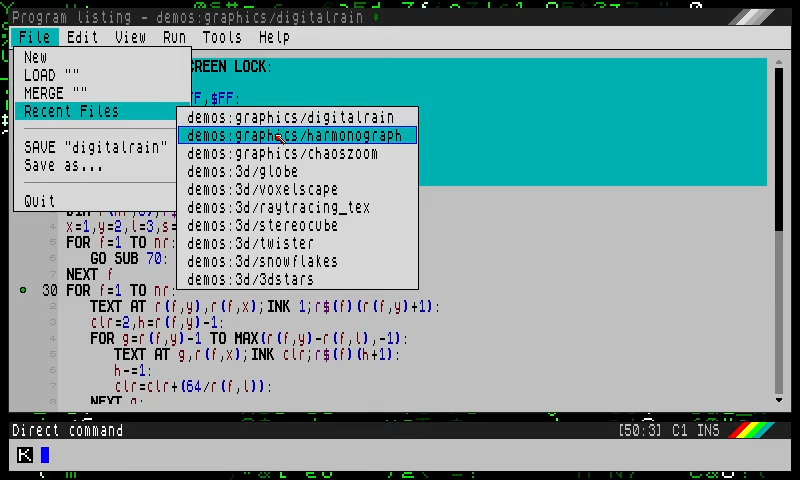Click the NEXT f code line
Viewport: 800px width, 480px height.
[x=89, y=274]
